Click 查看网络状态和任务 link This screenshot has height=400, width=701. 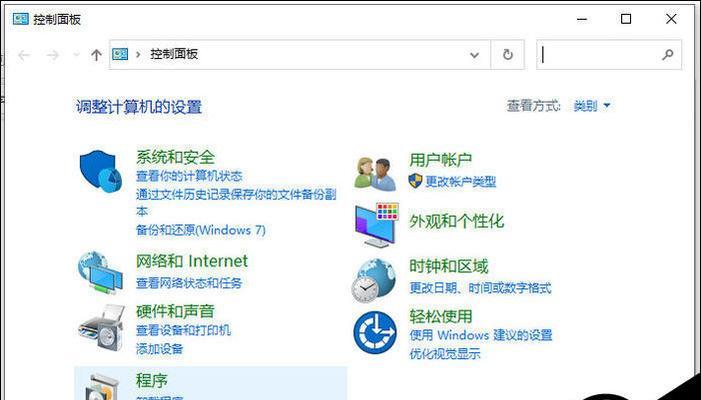point(189,283)
